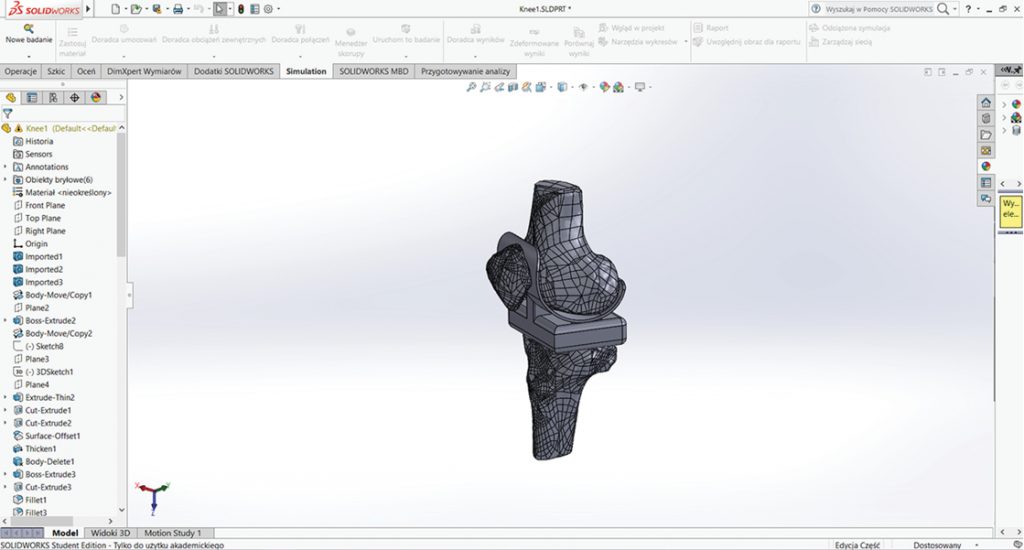Switch to the Szkic tab

(x=56, y=72)
